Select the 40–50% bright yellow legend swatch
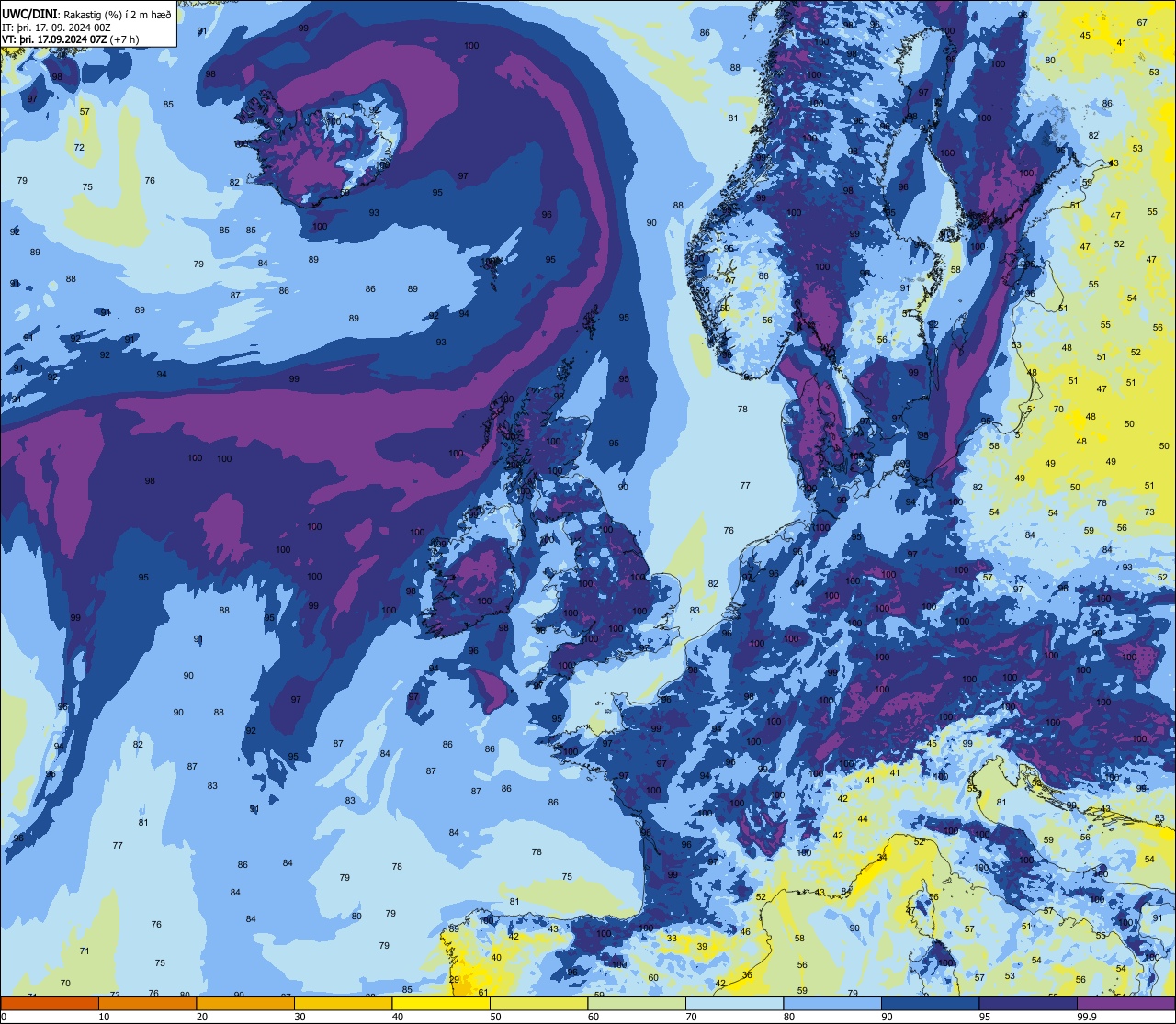Viewport: 1176px width, 1024px height. click(441, 1004)
